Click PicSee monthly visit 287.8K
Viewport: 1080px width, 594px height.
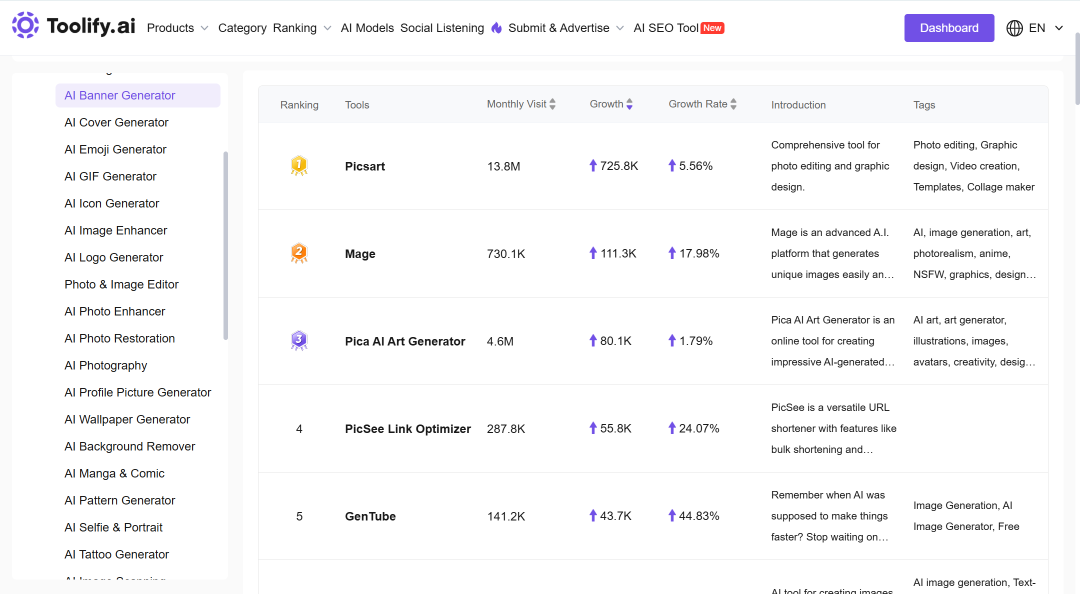506,429
